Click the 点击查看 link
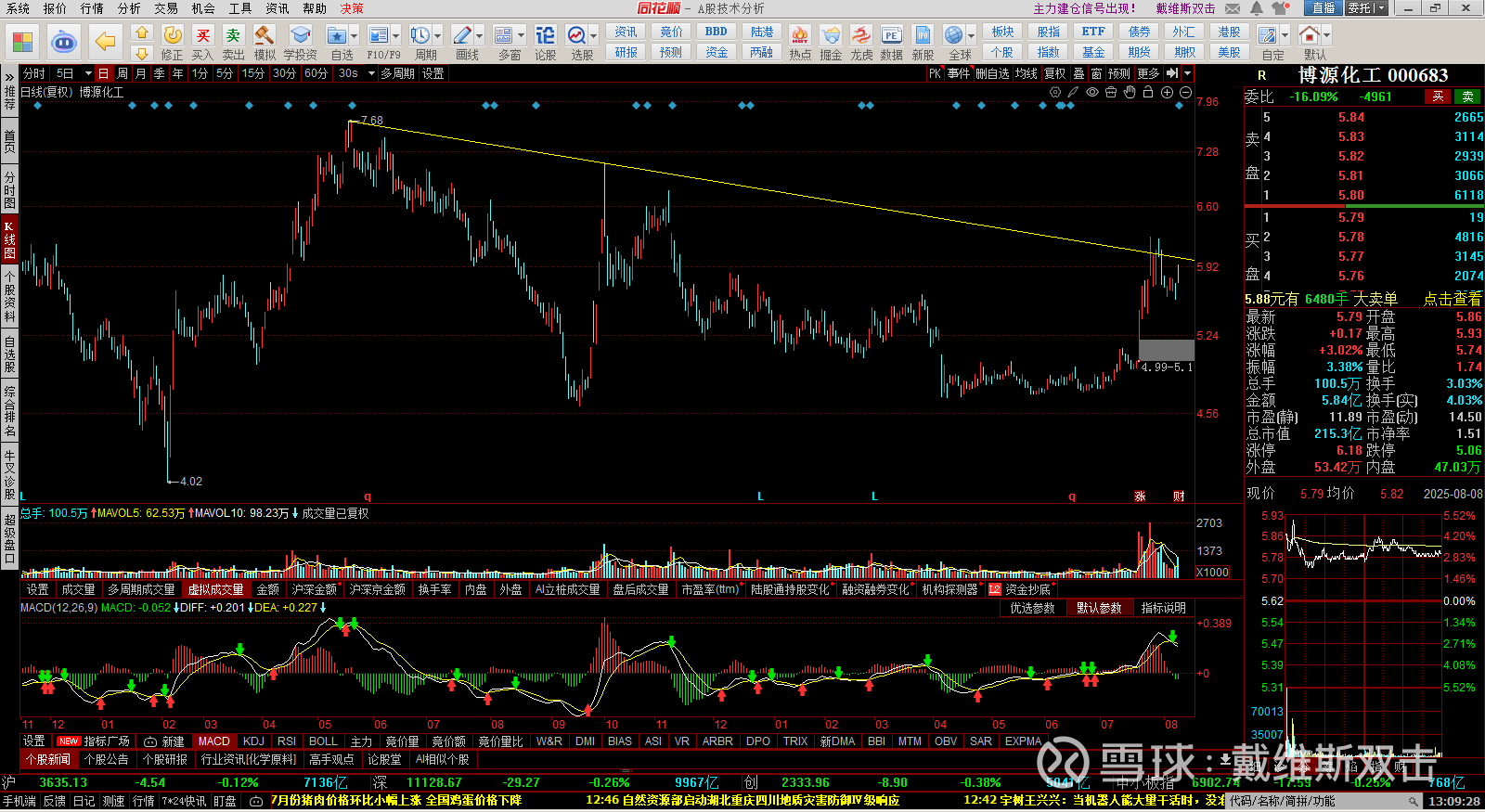The height and width of the screenshot is (812, 1485). (x=1453, y=299)
